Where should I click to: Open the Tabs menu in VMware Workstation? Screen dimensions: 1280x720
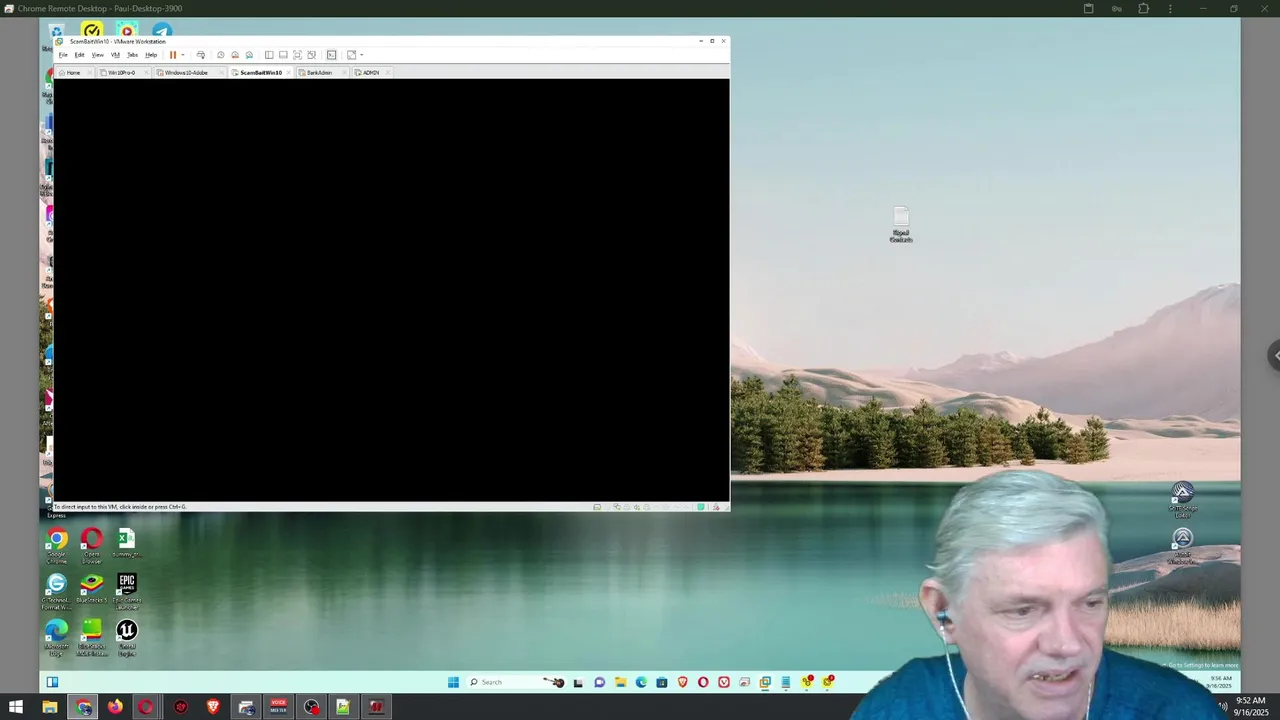132,55
